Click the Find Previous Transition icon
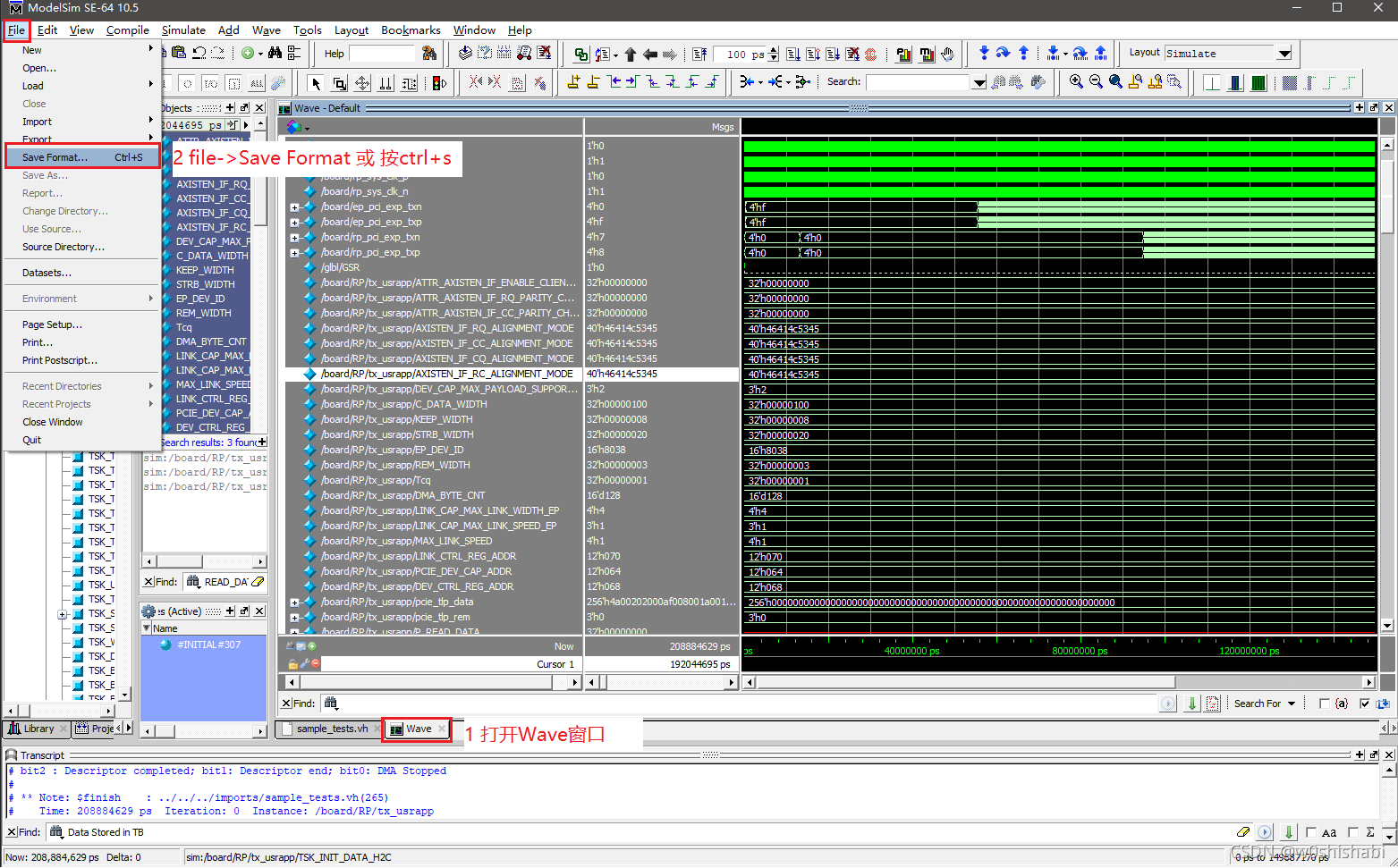Image resolution: width=1398 pixels, height=868 pixels. pyautogui.click(x=614, y=82)
